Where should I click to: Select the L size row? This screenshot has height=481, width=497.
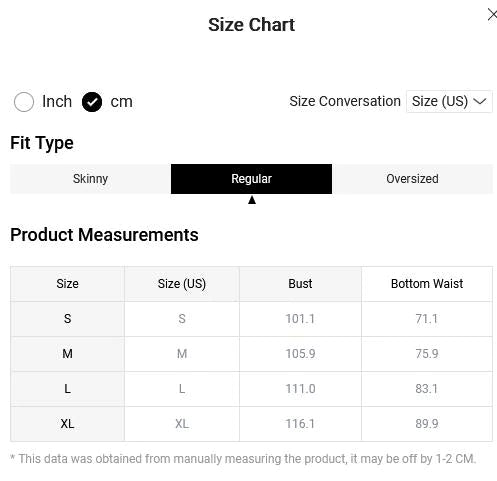click(x=251, y=389)
